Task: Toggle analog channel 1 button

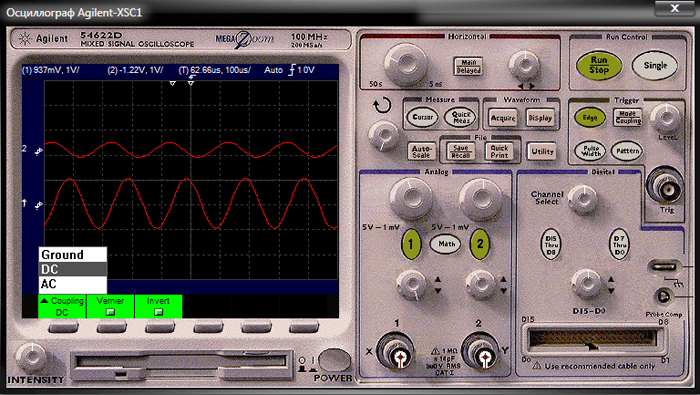Action: (411, 244)
